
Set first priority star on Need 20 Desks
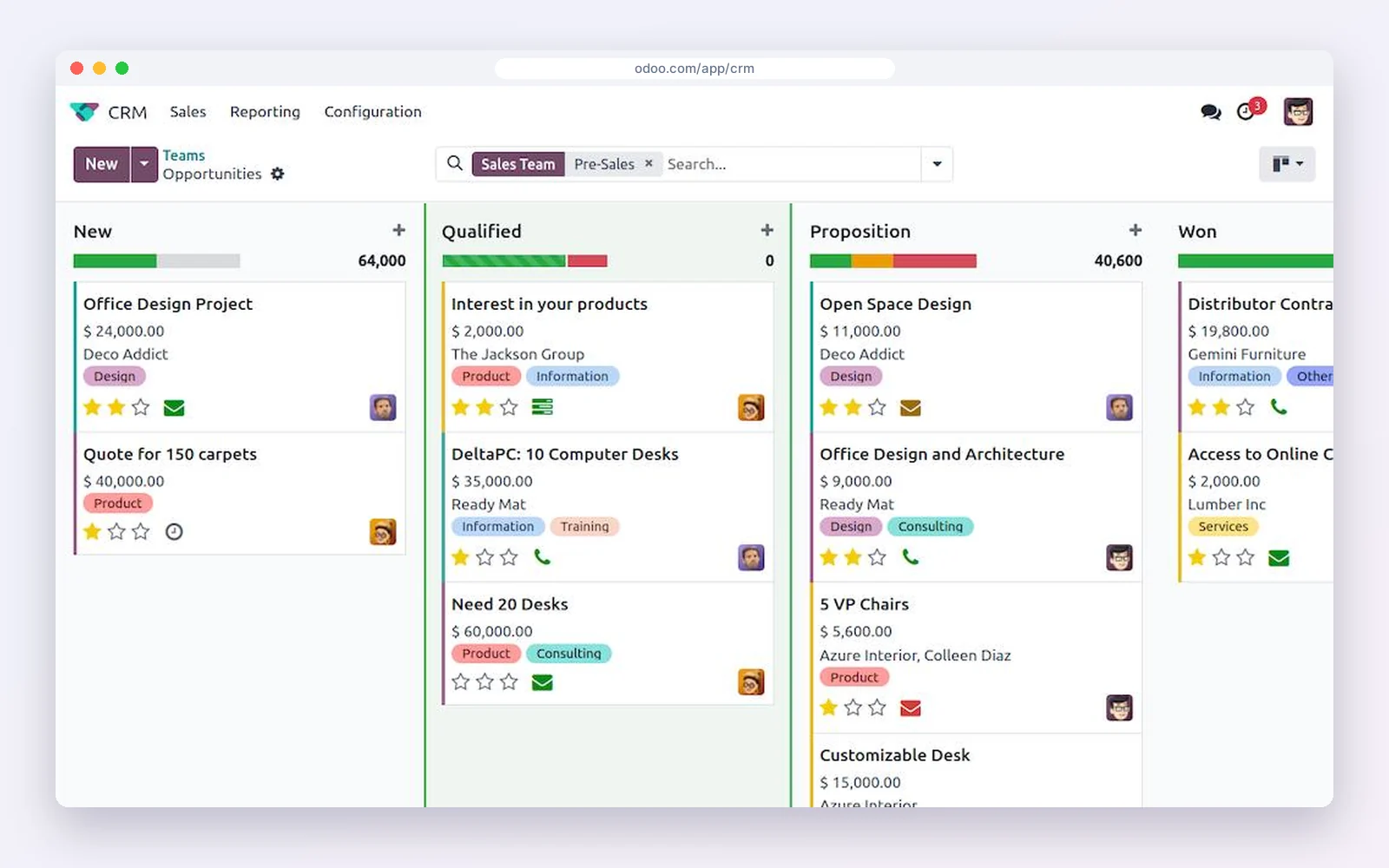[460, 682]
